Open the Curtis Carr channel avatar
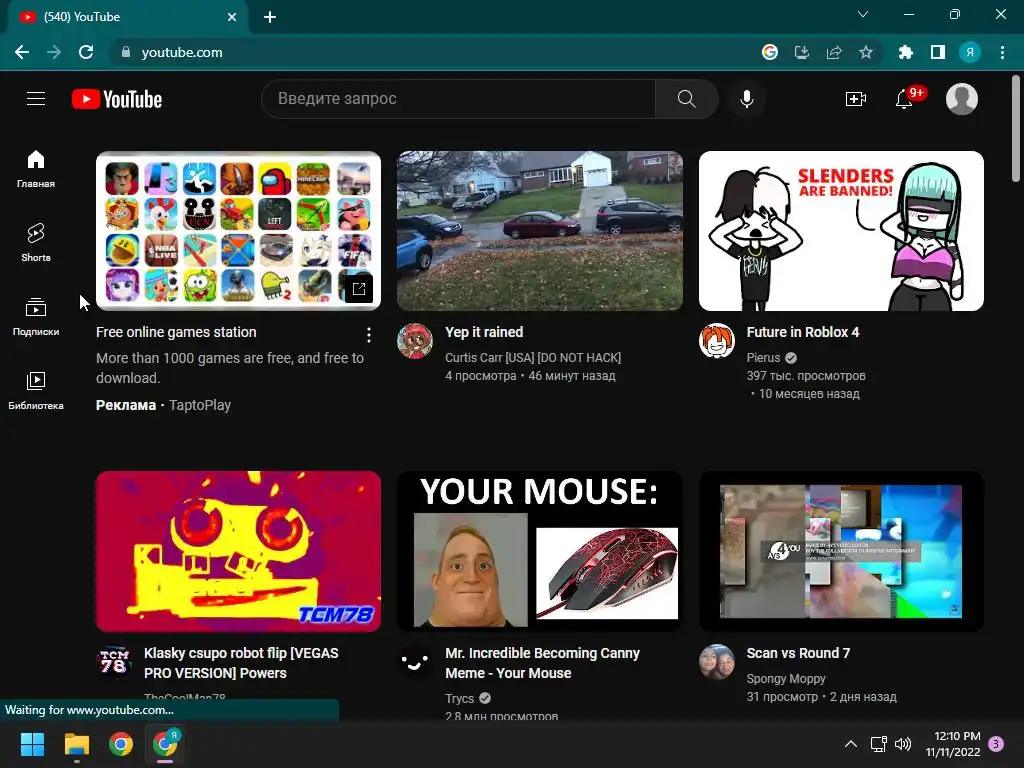The height and width of the screenshot is (768, 1024). pos(415,341)
